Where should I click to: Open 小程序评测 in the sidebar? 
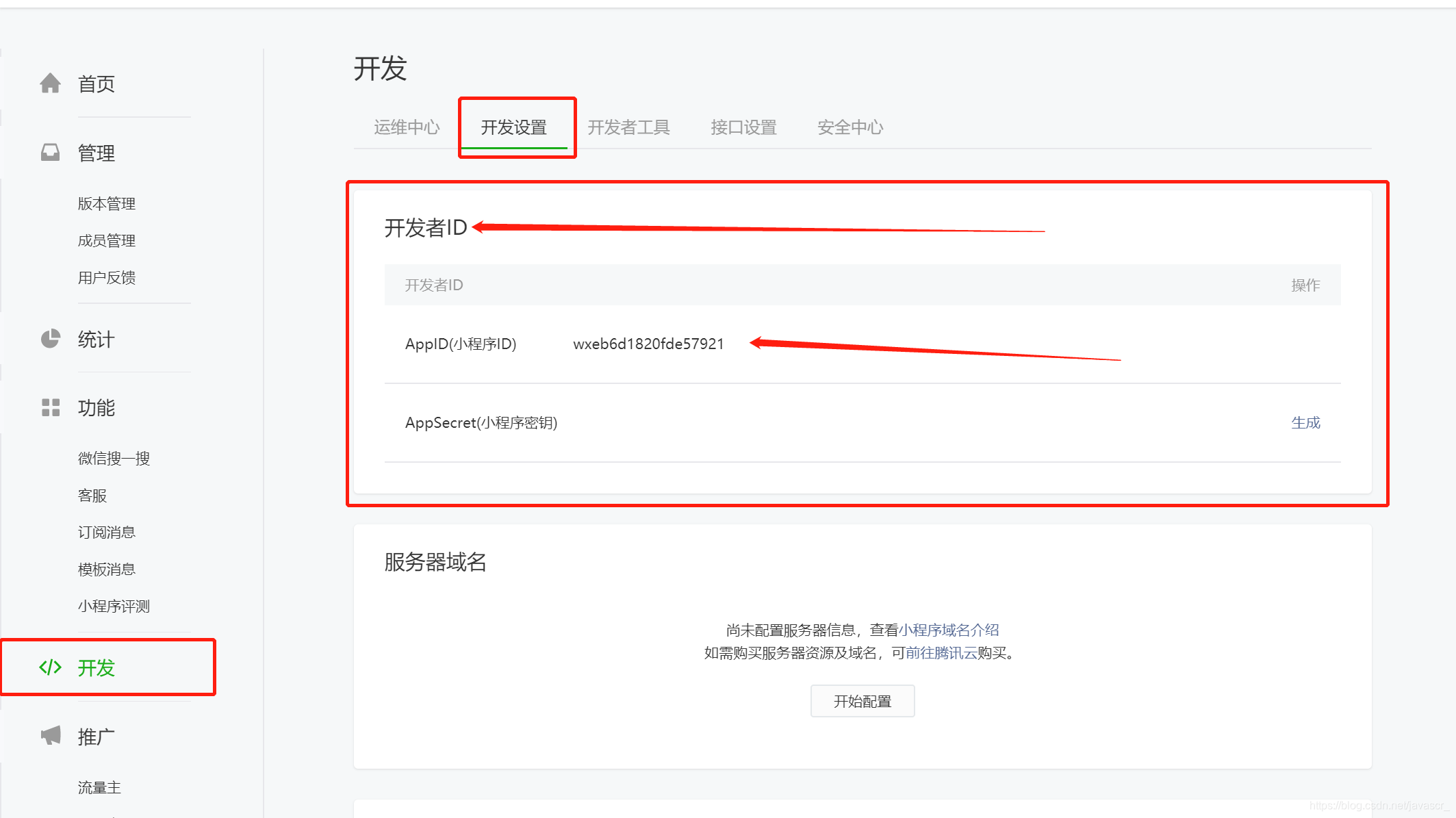click(114, 606)
